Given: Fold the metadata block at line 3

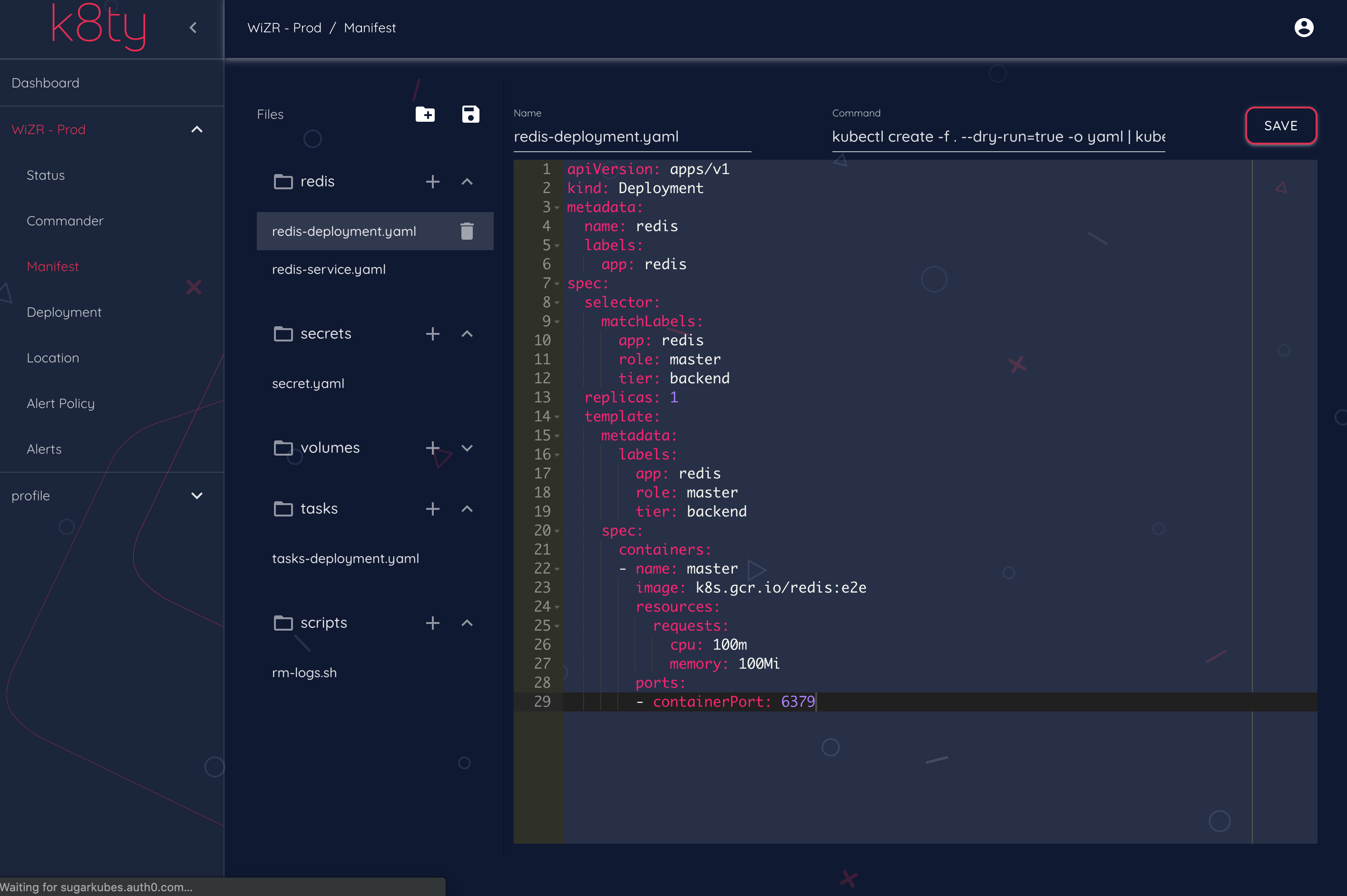Looking at the screenshot, I should click(x=556, y=207).
